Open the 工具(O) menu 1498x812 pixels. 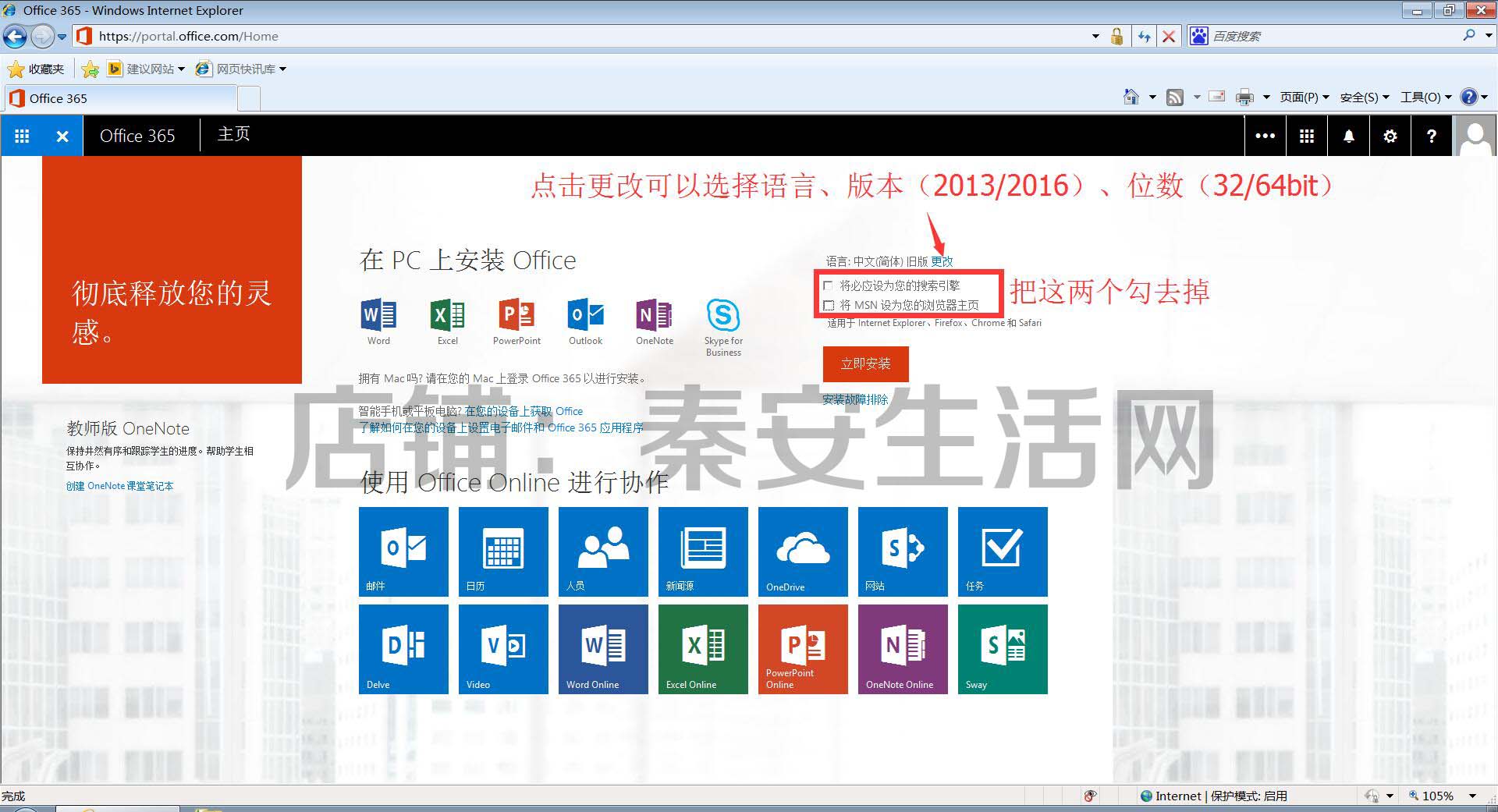pos(1425,98)
